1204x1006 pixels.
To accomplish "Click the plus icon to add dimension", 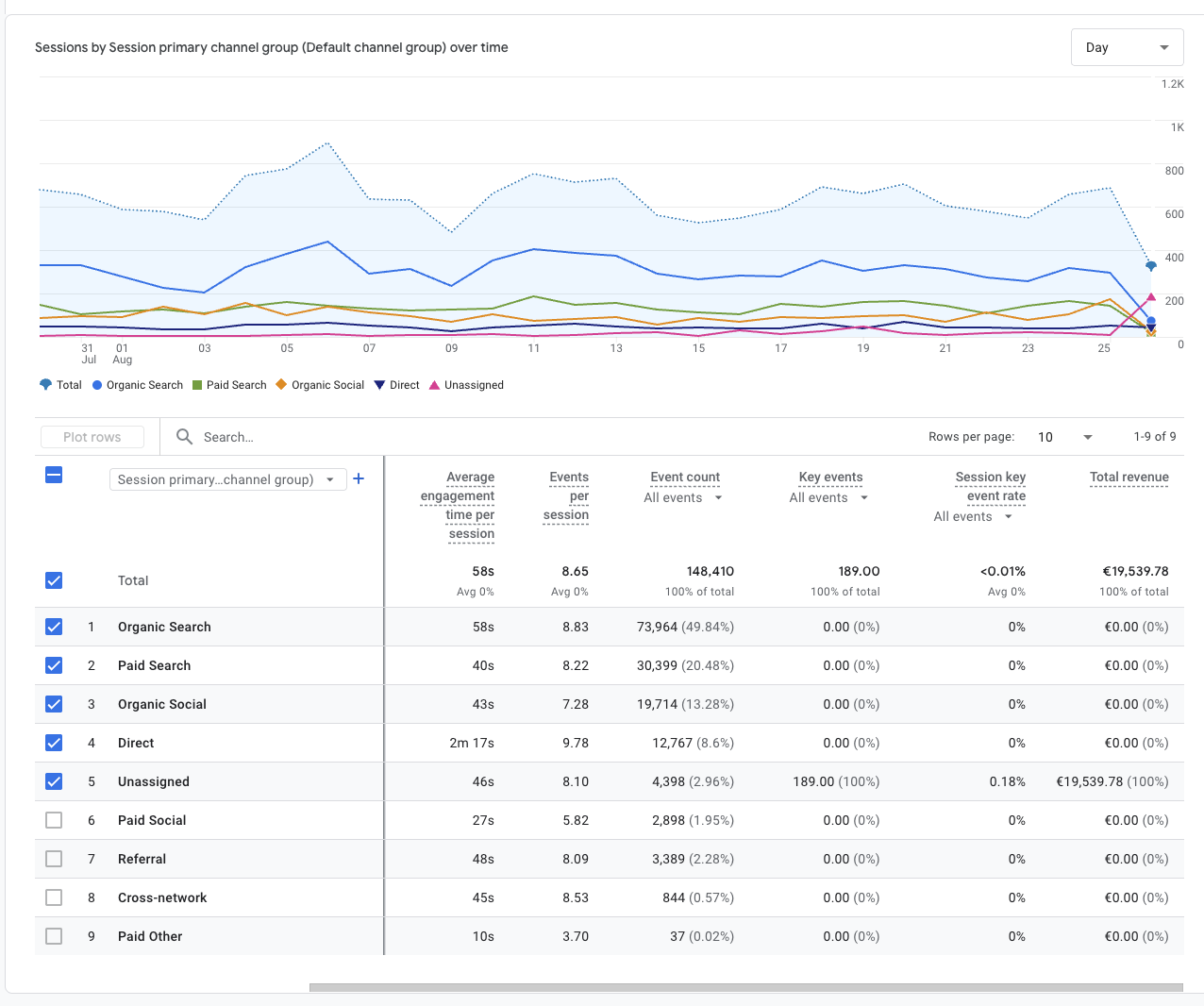I will [x=359, y=479].
